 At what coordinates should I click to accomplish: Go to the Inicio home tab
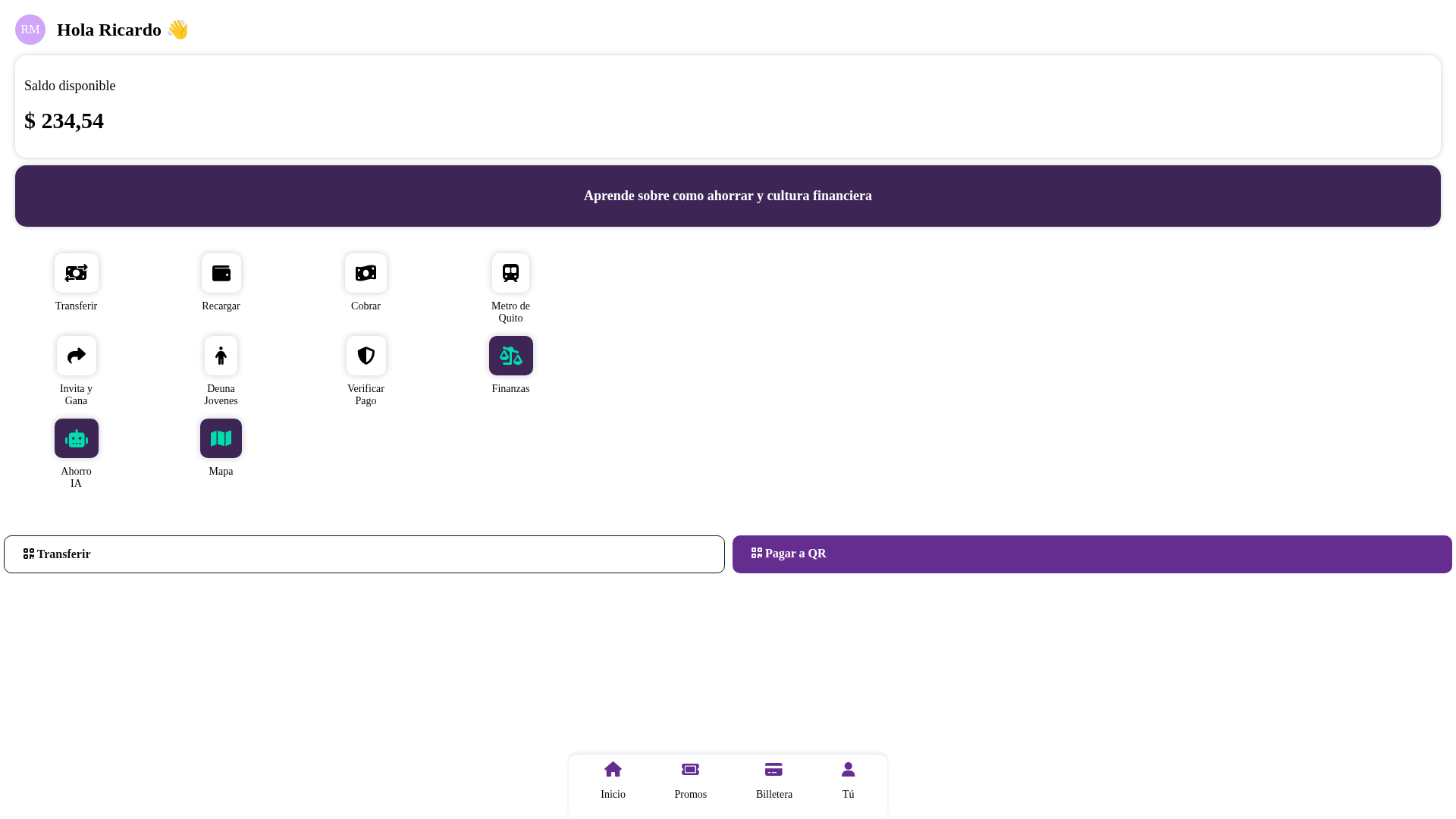pos(613,781)
